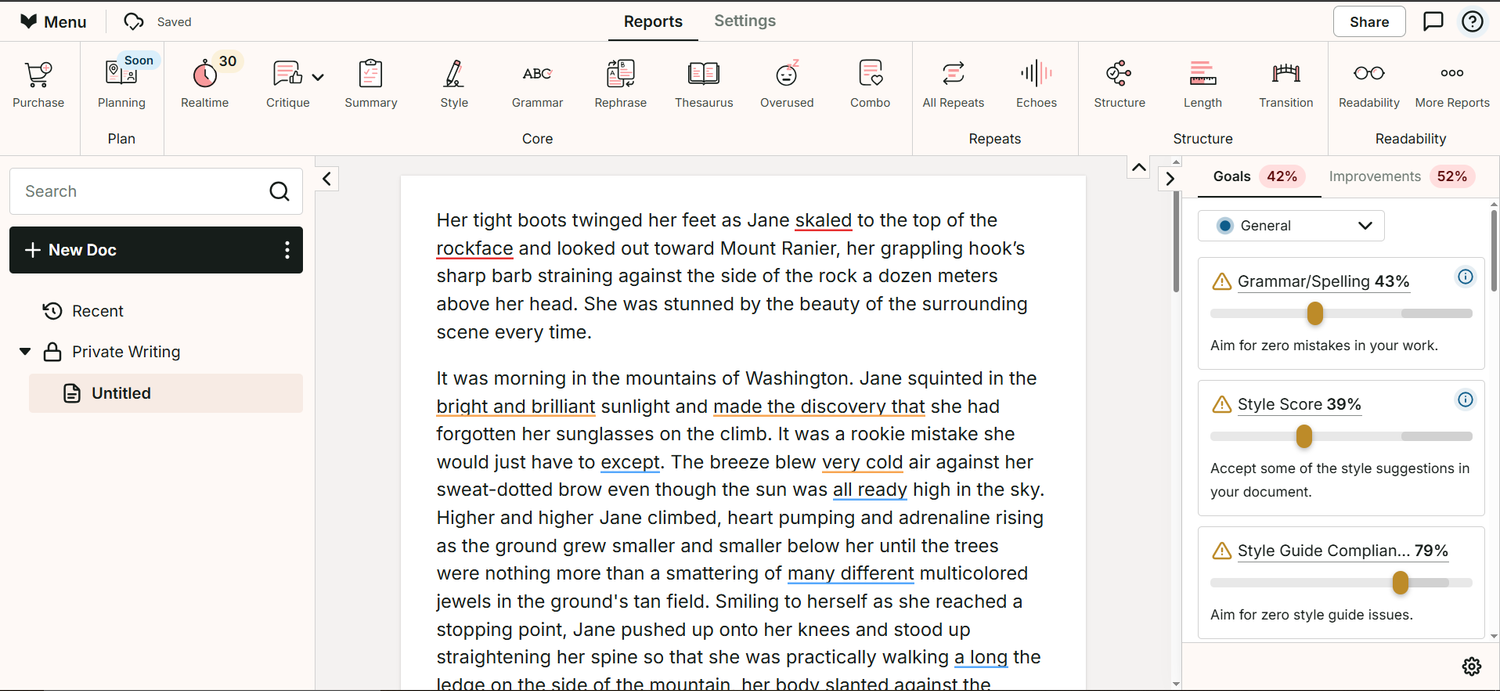Click the flagged phrase "many different"
The image size is (1500, 691).
pyautogui.click(x=851, y=574)
